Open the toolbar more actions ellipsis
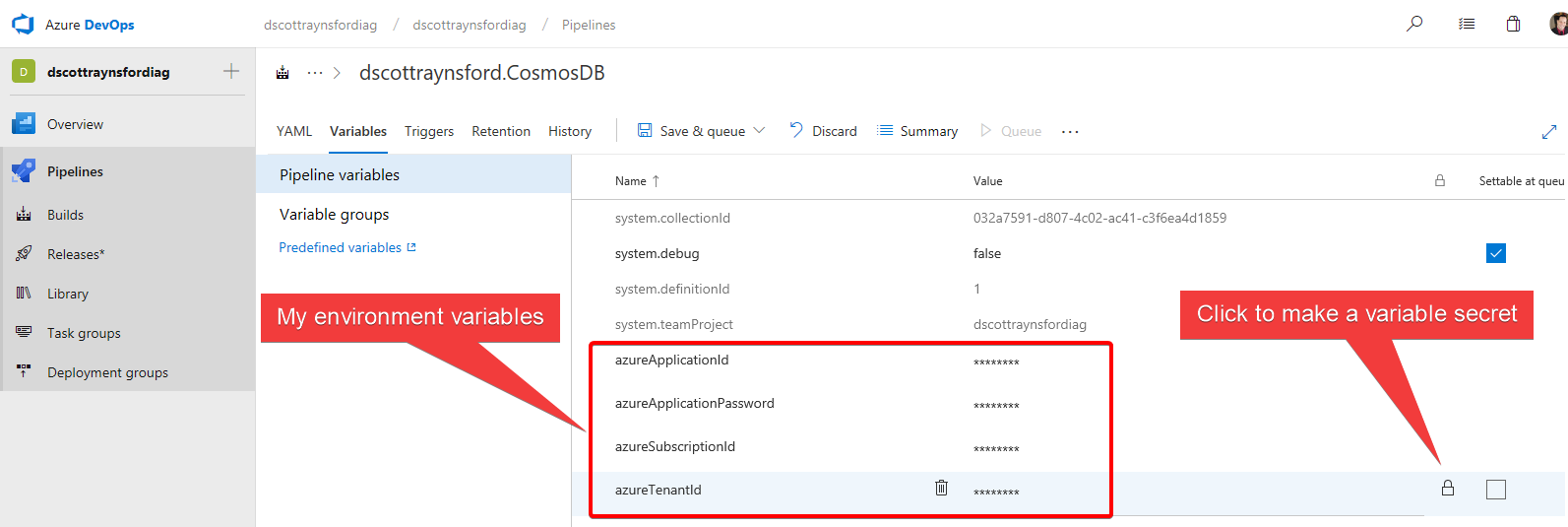Image resolution: width=1568 pixels, height=527 pixels. [x=1070, y=132]
